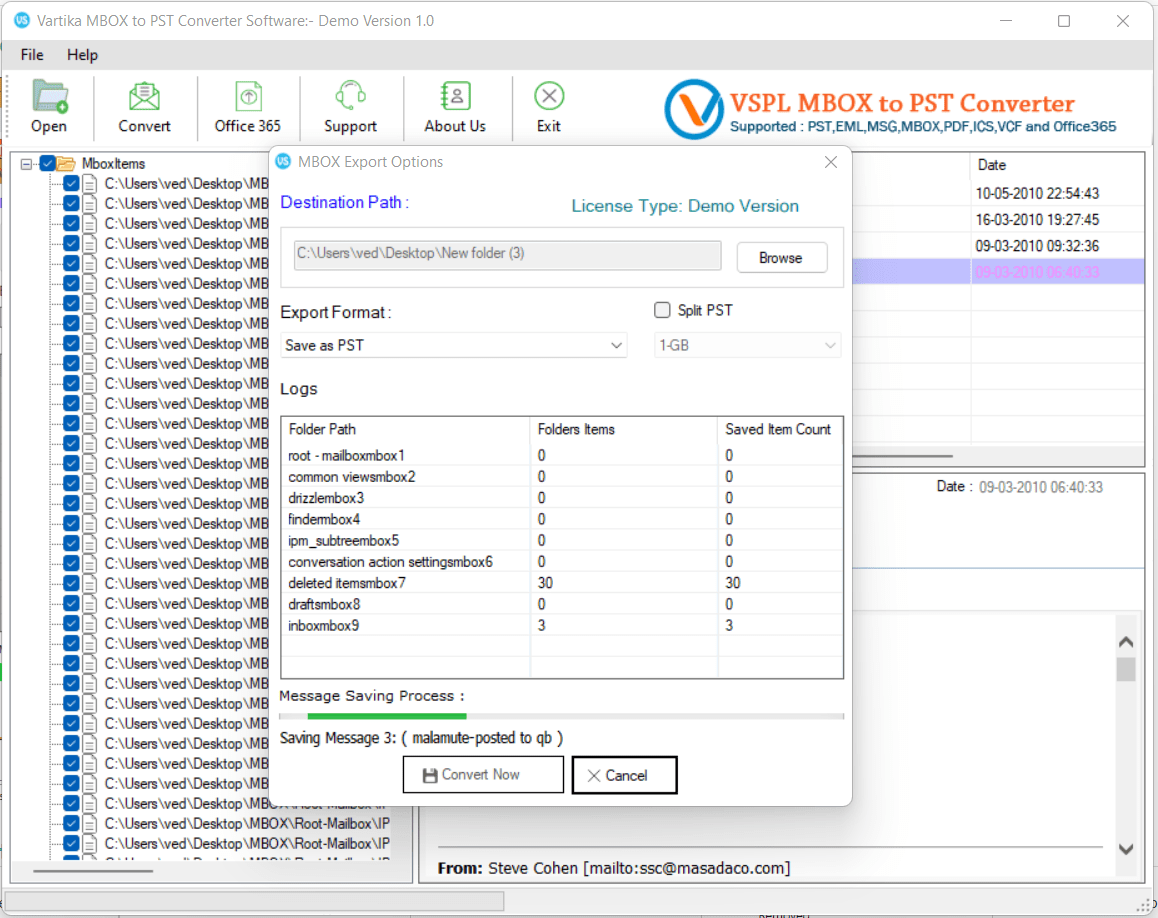Maximize the Vartika converter window
1158x918 pixels.
1063,21
